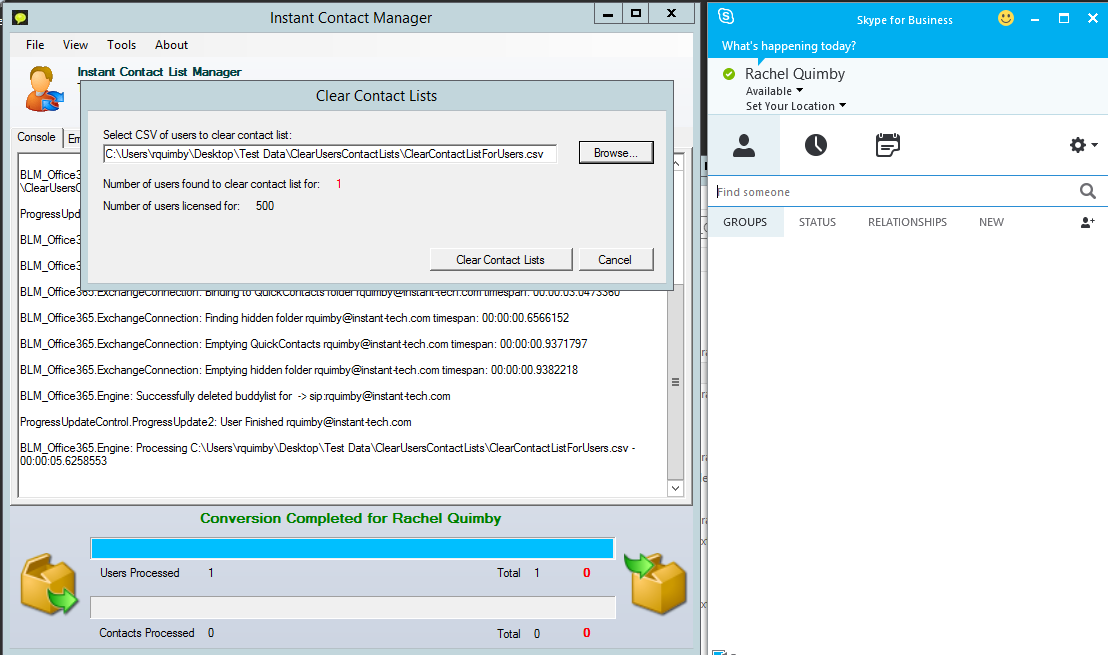Click the Contacts Processed progress bar

[x=353, y=608]
